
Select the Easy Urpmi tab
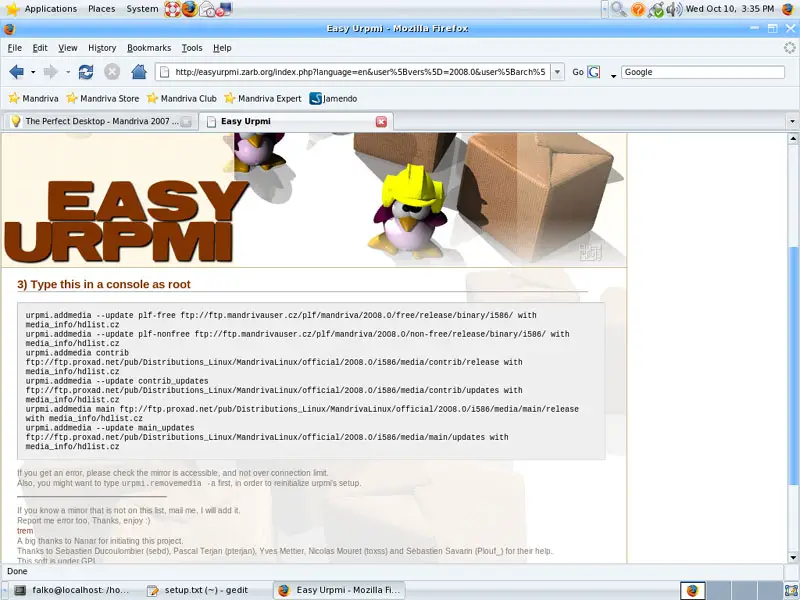point(296,121)
